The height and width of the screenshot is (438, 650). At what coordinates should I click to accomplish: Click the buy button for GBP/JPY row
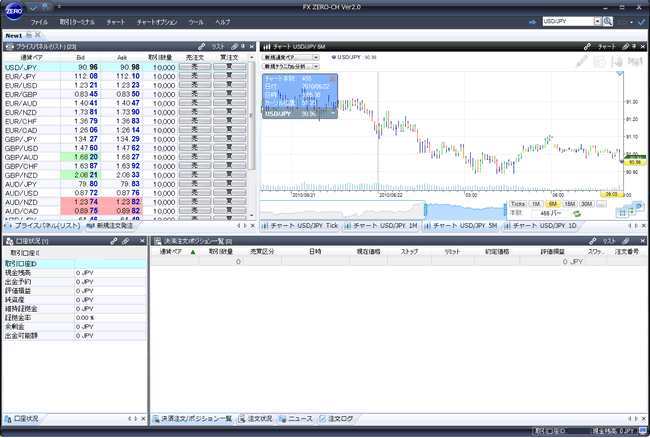click(x=229, y=139)
